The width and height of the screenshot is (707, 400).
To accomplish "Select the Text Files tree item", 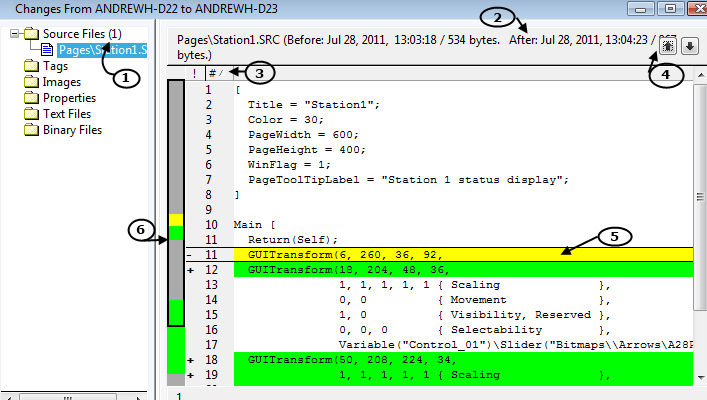I will pyautogui.click(x=68, y=114).
